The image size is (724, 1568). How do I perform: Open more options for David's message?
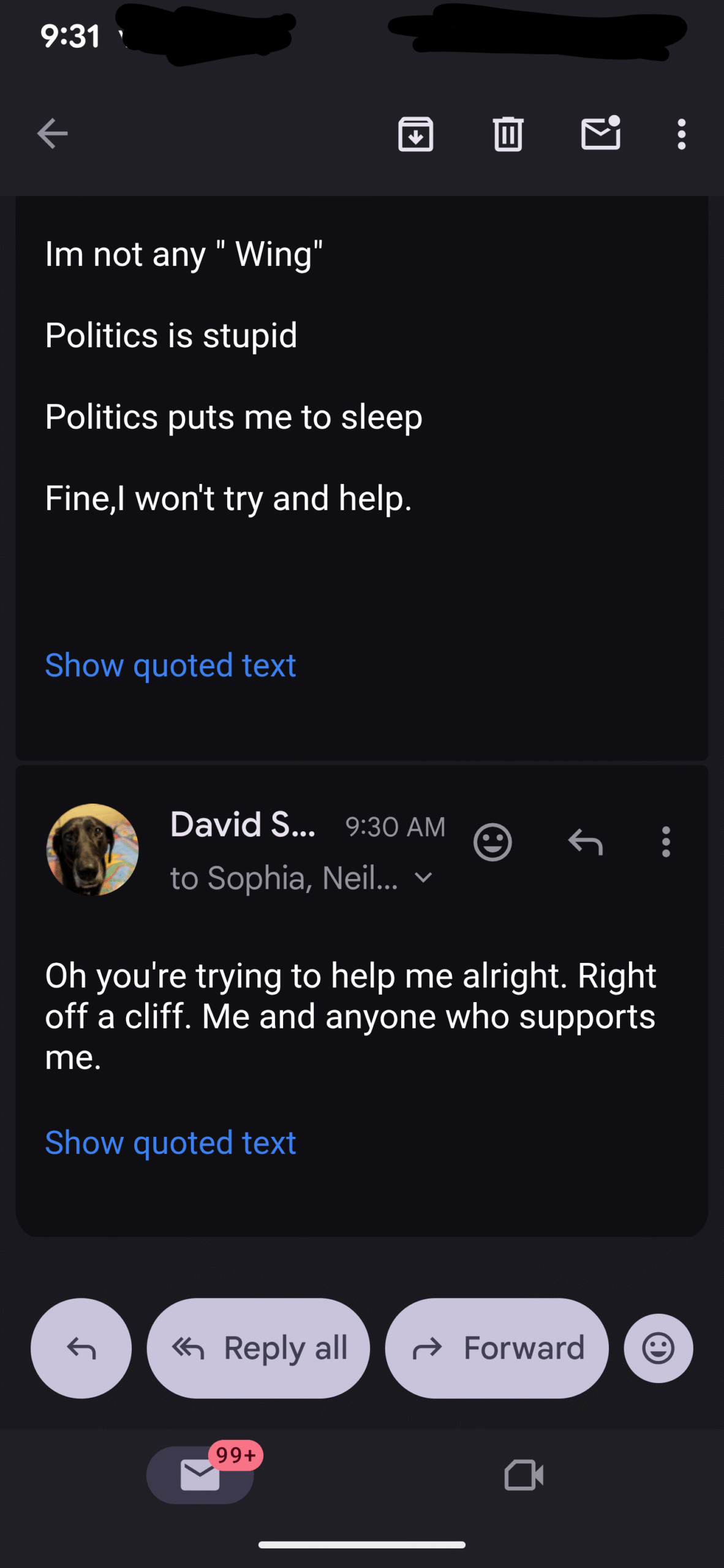[x=666, y=842]
